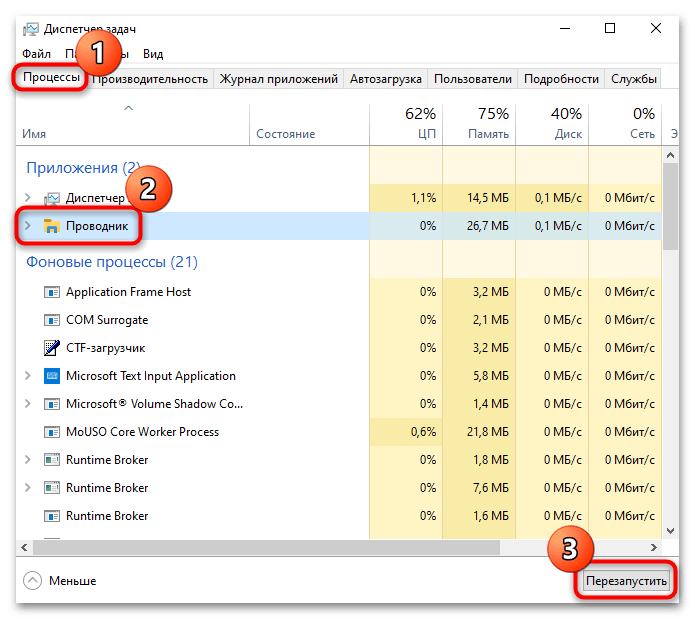Select the Фоновые процессы (21) group header
Screen dimensions: 695x619
tap(112, 262)
